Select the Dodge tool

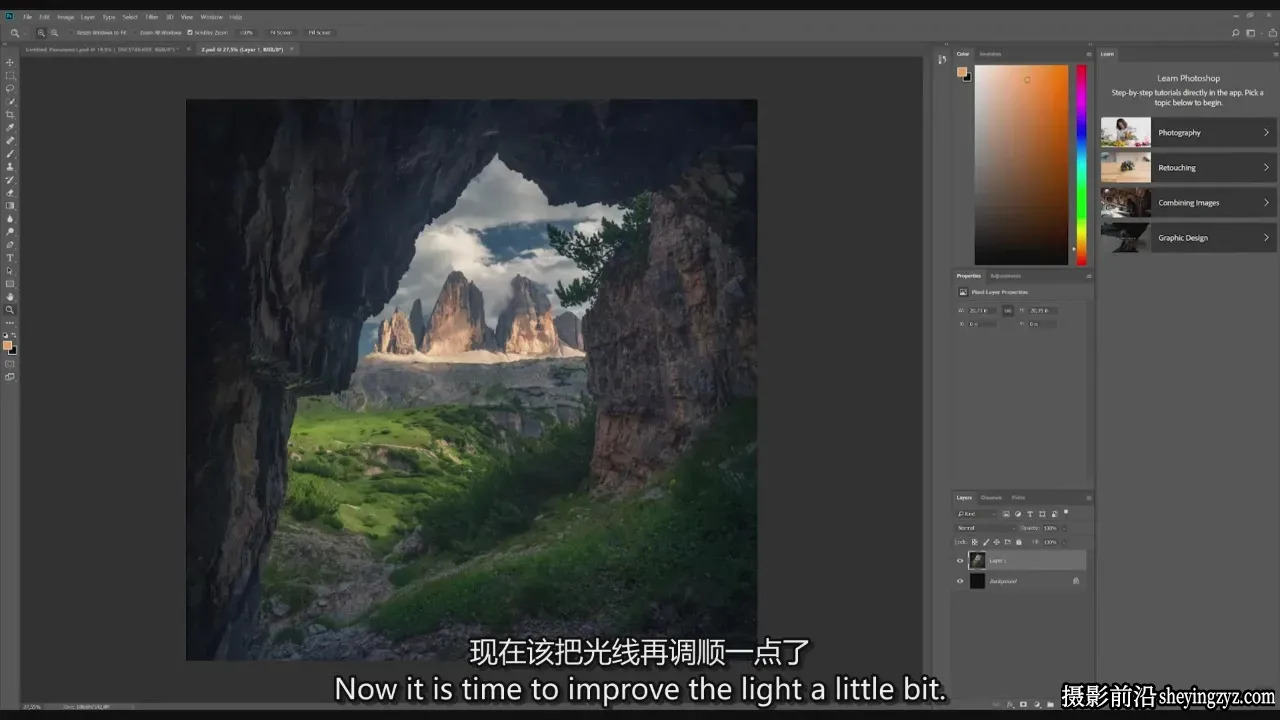(x=10, y=230)
